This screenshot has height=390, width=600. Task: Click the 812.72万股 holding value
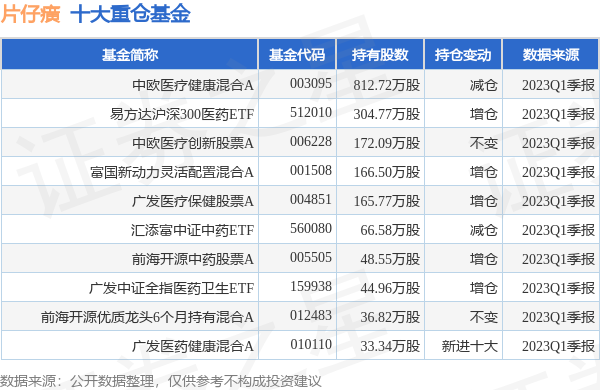coord(386,85)
